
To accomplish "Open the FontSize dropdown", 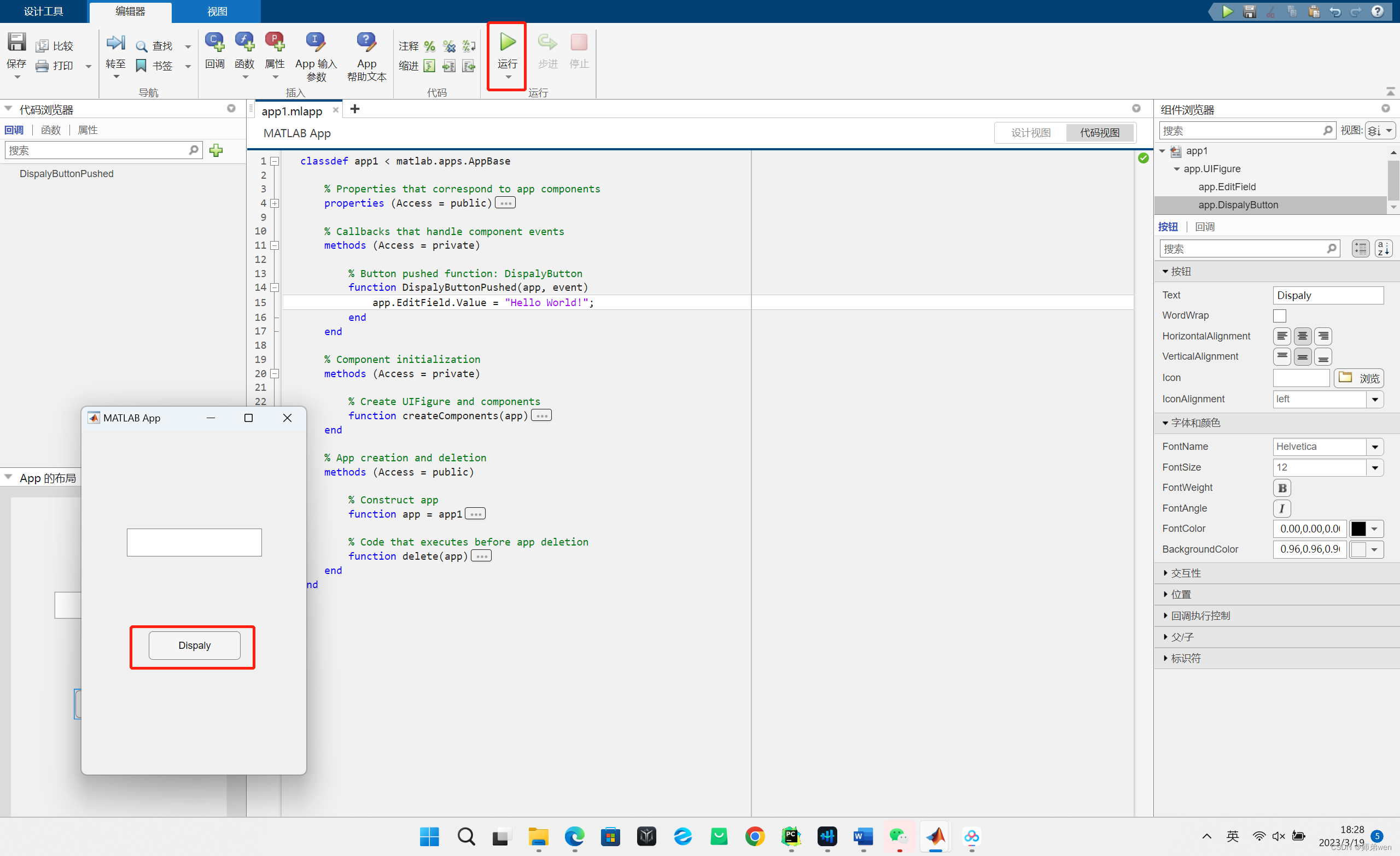I will tap(1375, 467).
